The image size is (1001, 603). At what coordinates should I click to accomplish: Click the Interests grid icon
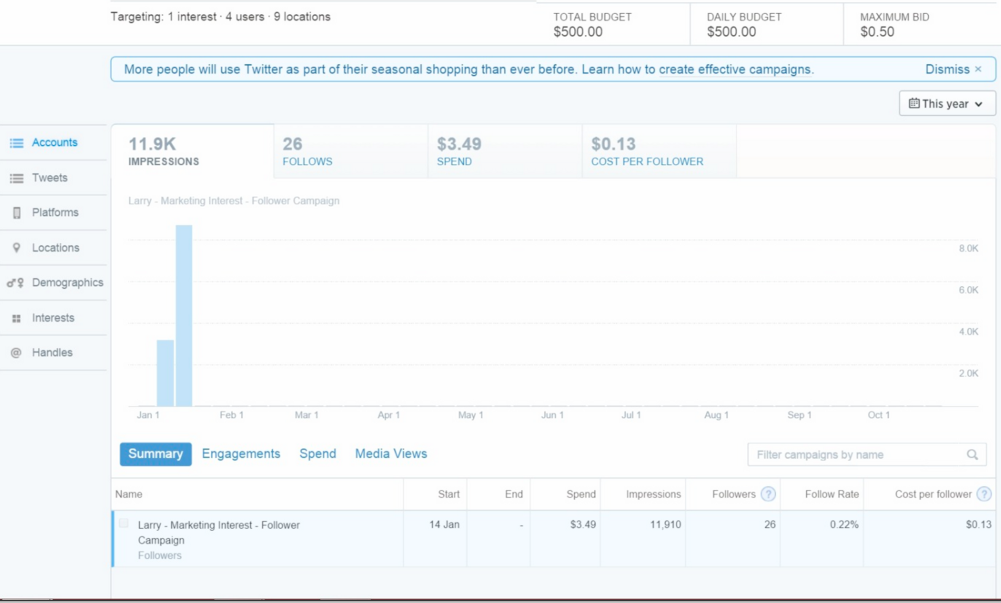tap(16, 318)
